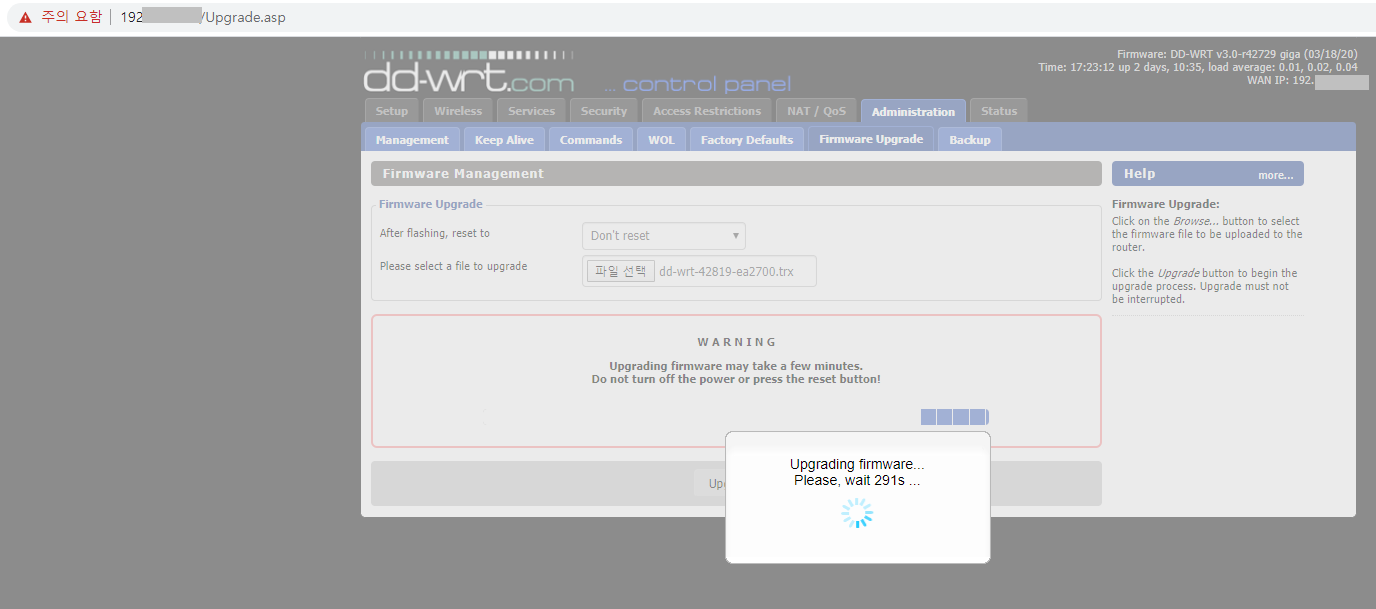
Task: Click the 파일 선택 file chooser button
Action: (621, 271)
